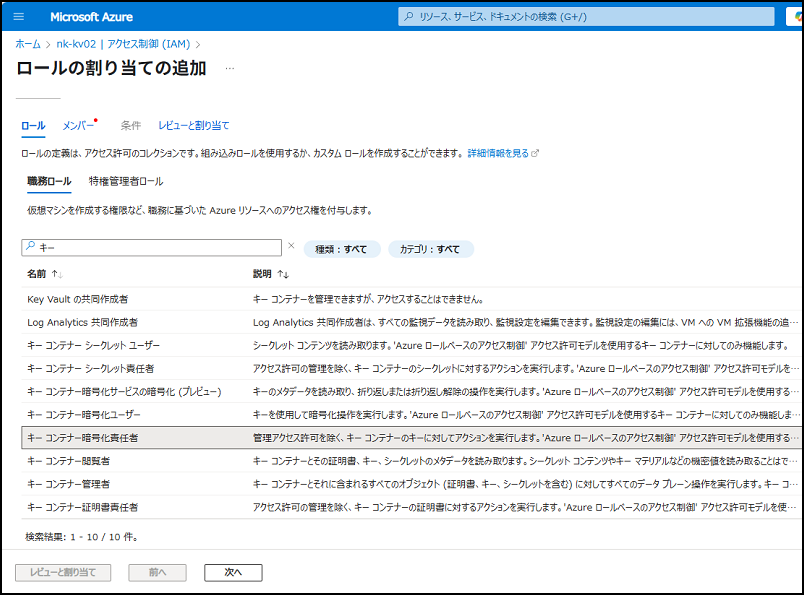Select キー コンテナー暗号化ユーザー role
Viewport: 804px width, 595px height.
pyautogui.click(x=411, y=414)
